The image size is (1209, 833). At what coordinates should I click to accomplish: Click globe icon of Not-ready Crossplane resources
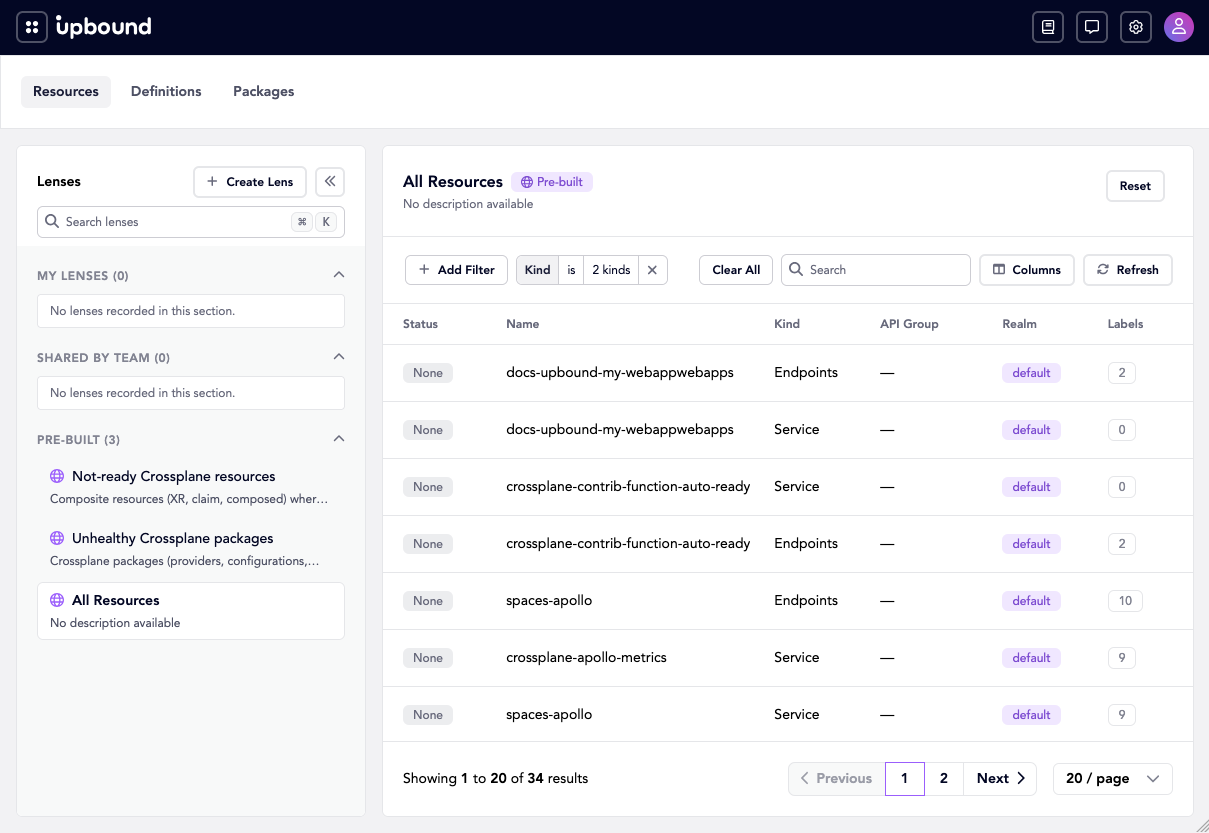point(57,477)
